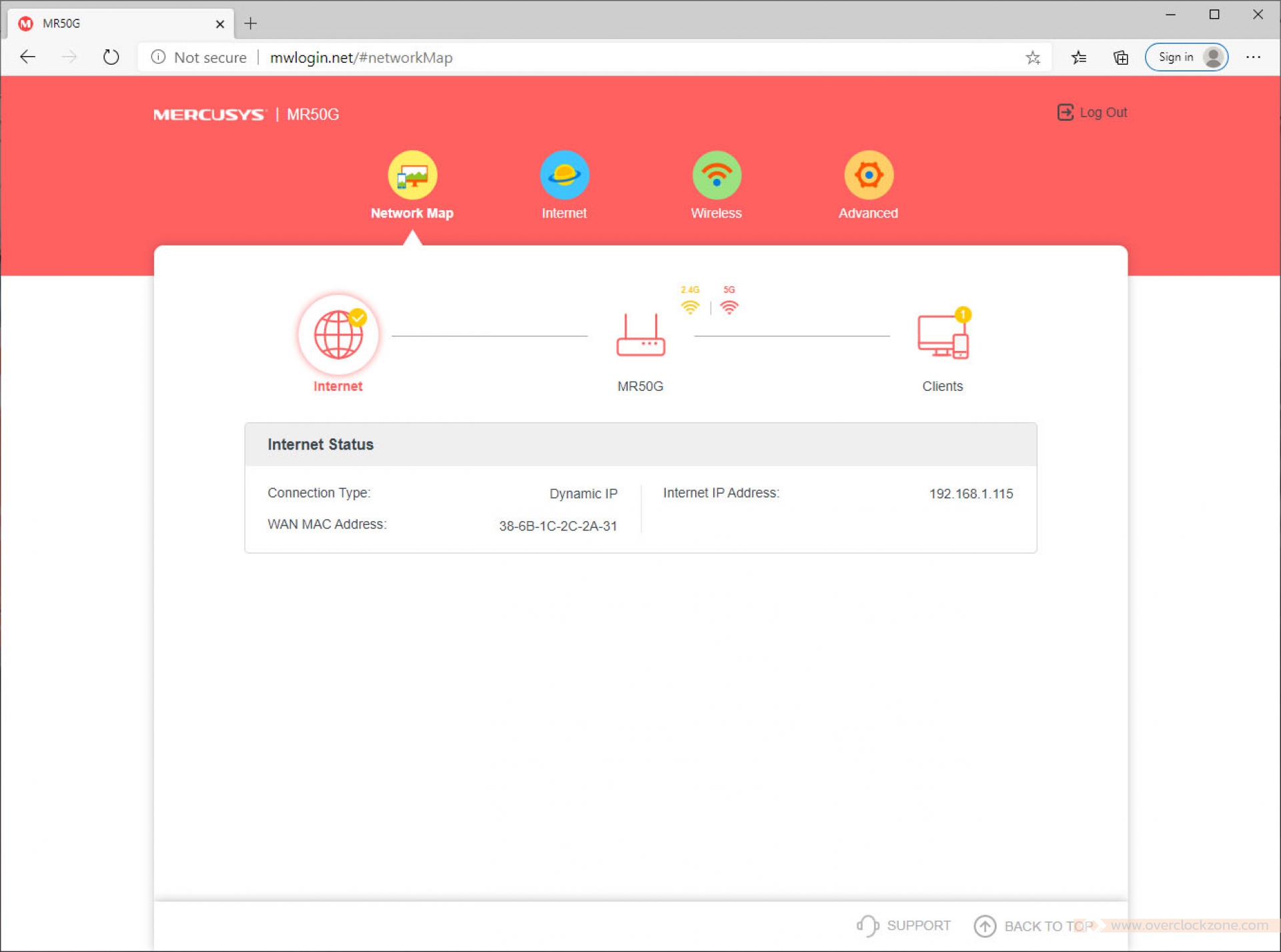Image resolution: width=1281 pixels, height=952 pixels.
Task: Open the browser favorites list
Action: (1078, 58)
